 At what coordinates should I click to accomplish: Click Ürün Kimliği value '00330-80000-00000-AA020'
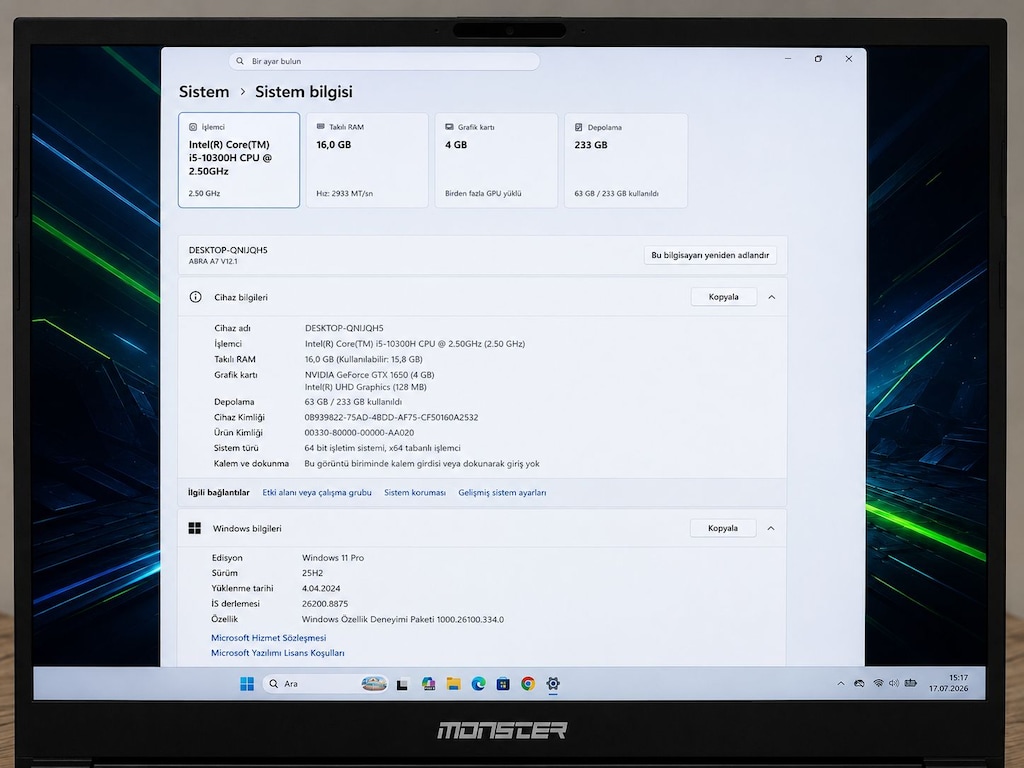359,432
